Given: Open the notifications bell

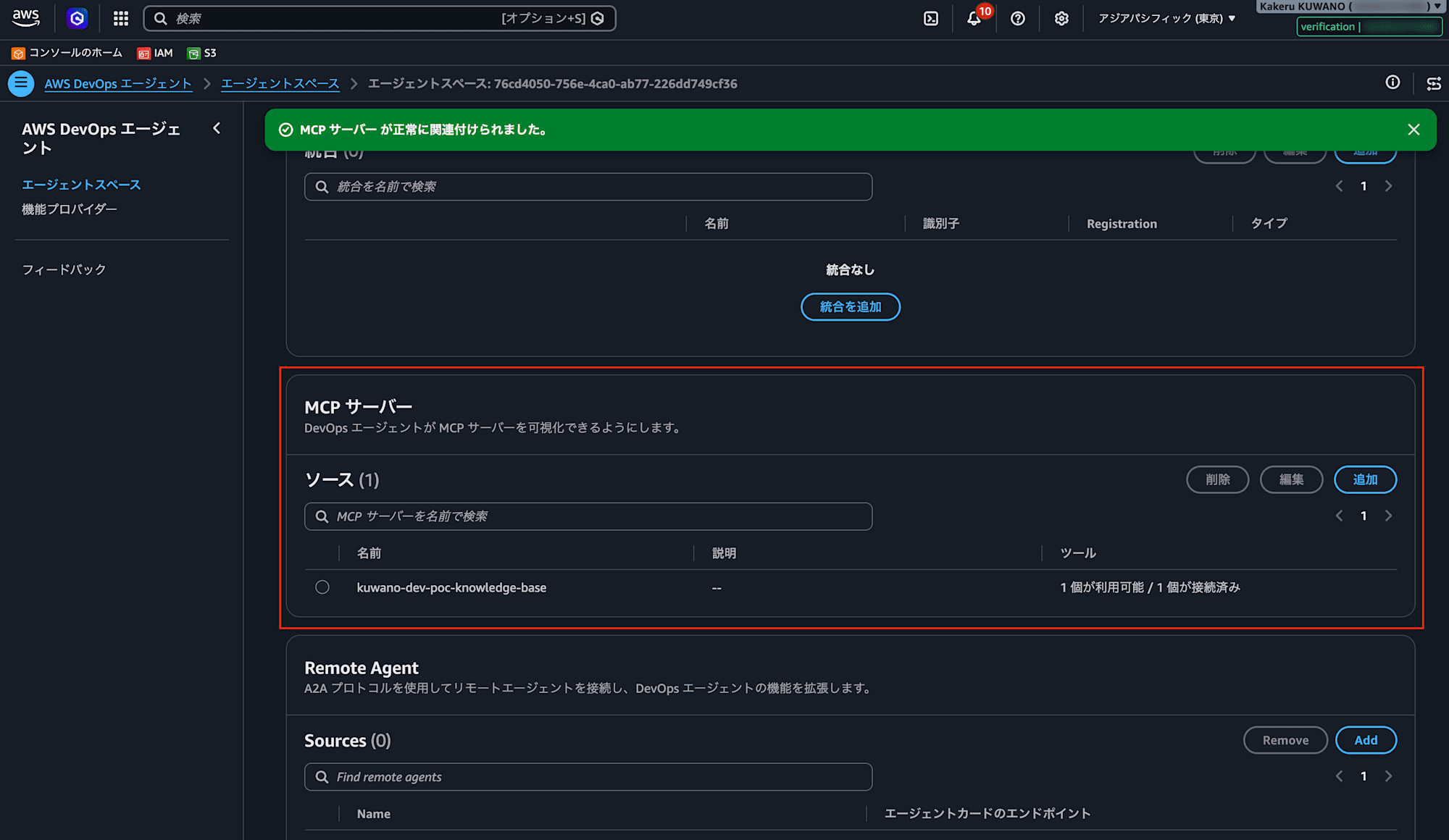Looking at the screenshot, I should point(974,19).
